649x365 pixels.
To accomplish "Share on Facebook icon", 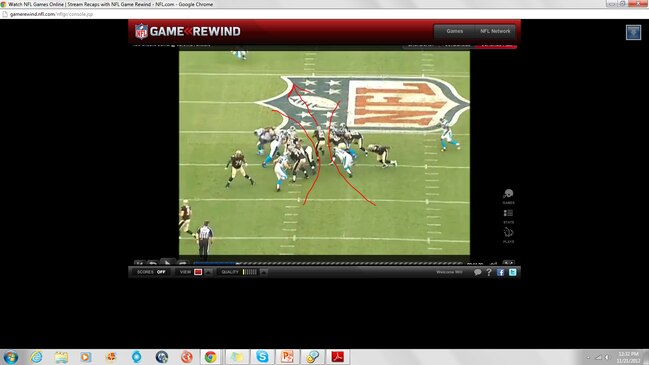I will click(x=500, y=272).
